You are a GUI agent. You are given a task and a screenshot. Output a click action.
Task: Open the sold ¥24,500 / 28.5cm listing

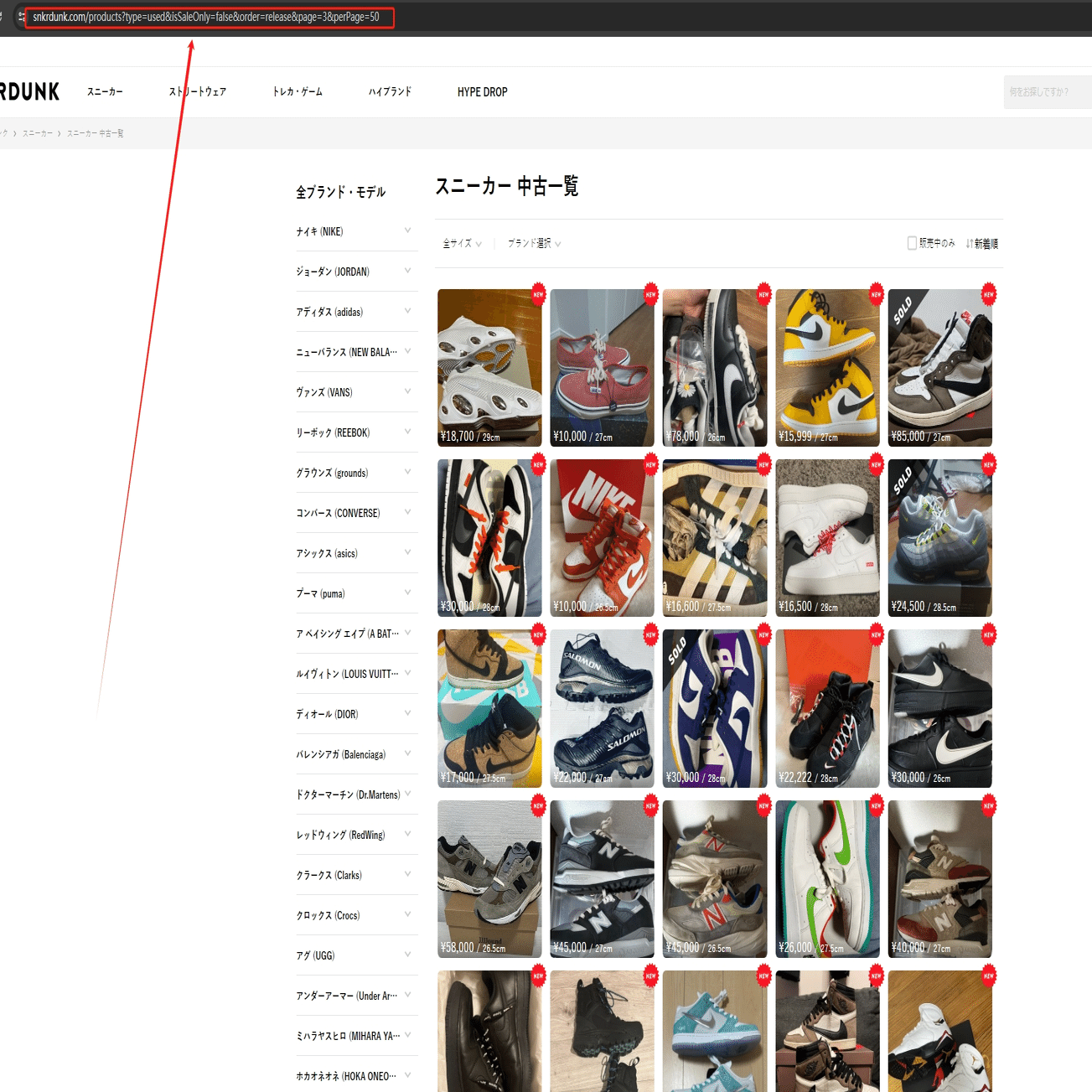(939, 538)
